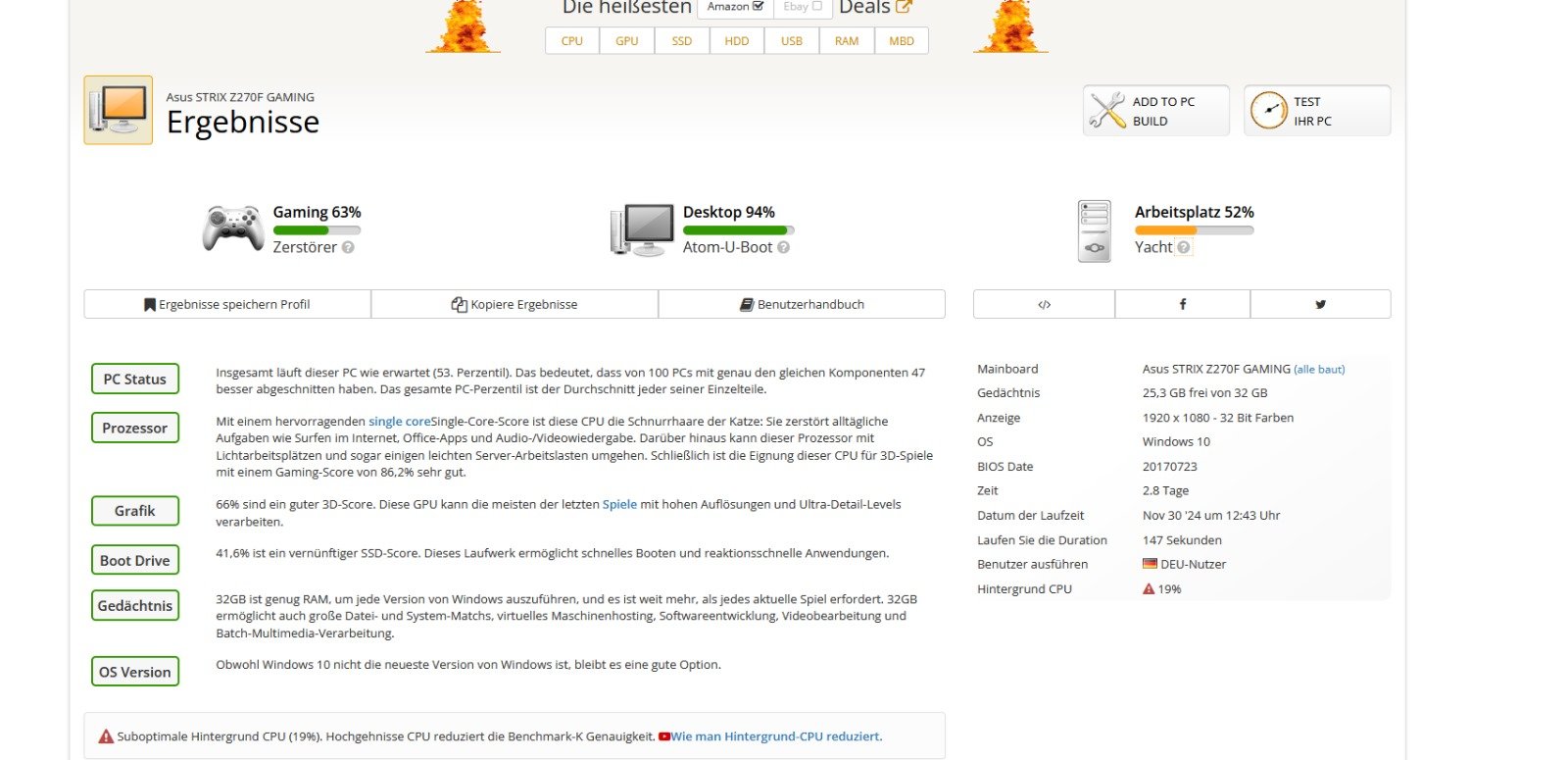Open the single core link
The height and width of the screenshot is (760, 1568).
pyautogui.click(x=400, y=422)
